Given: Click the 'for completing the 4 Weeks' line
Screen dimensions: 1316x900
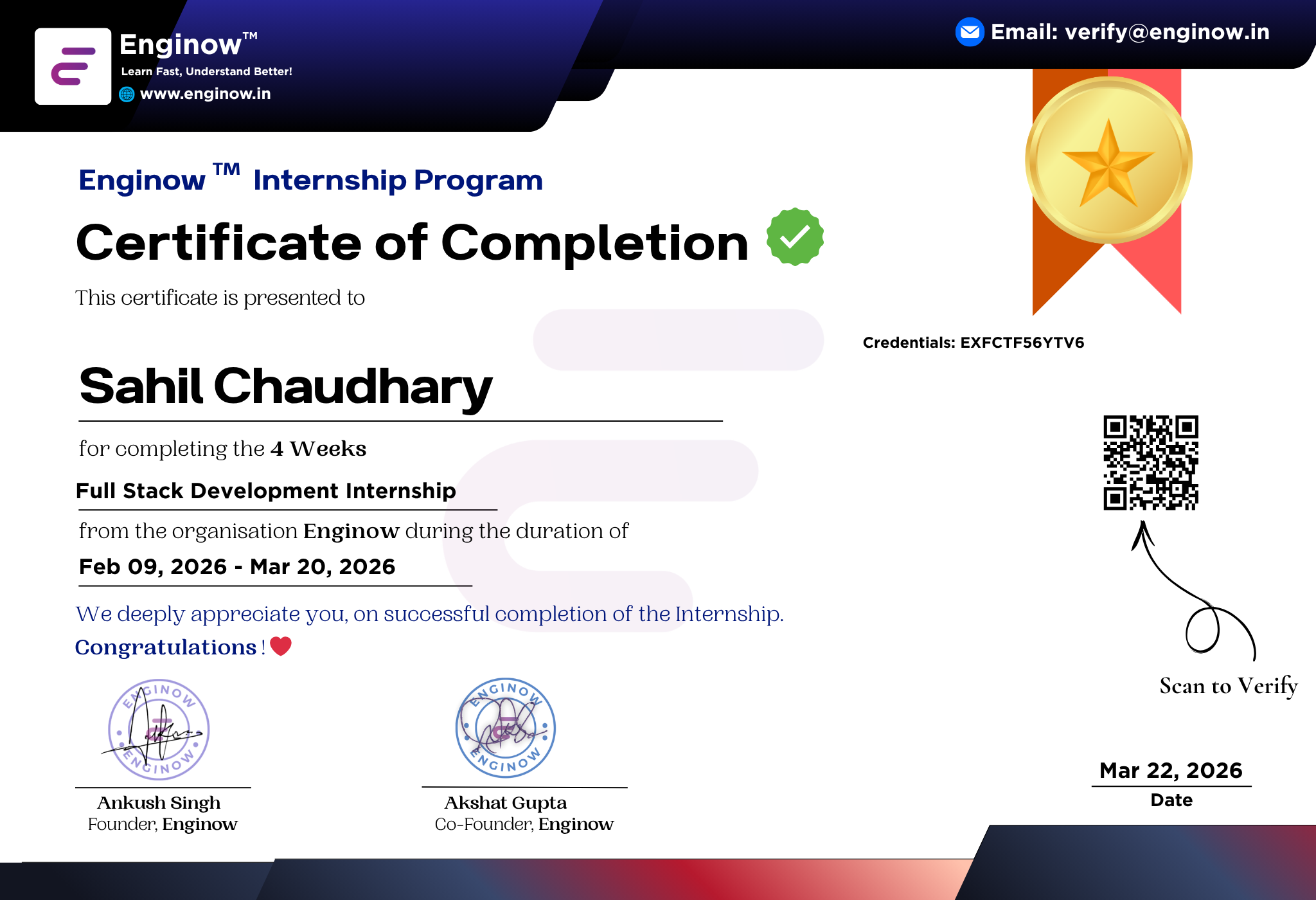Looking at the screenshot, I should pos(222,448).
